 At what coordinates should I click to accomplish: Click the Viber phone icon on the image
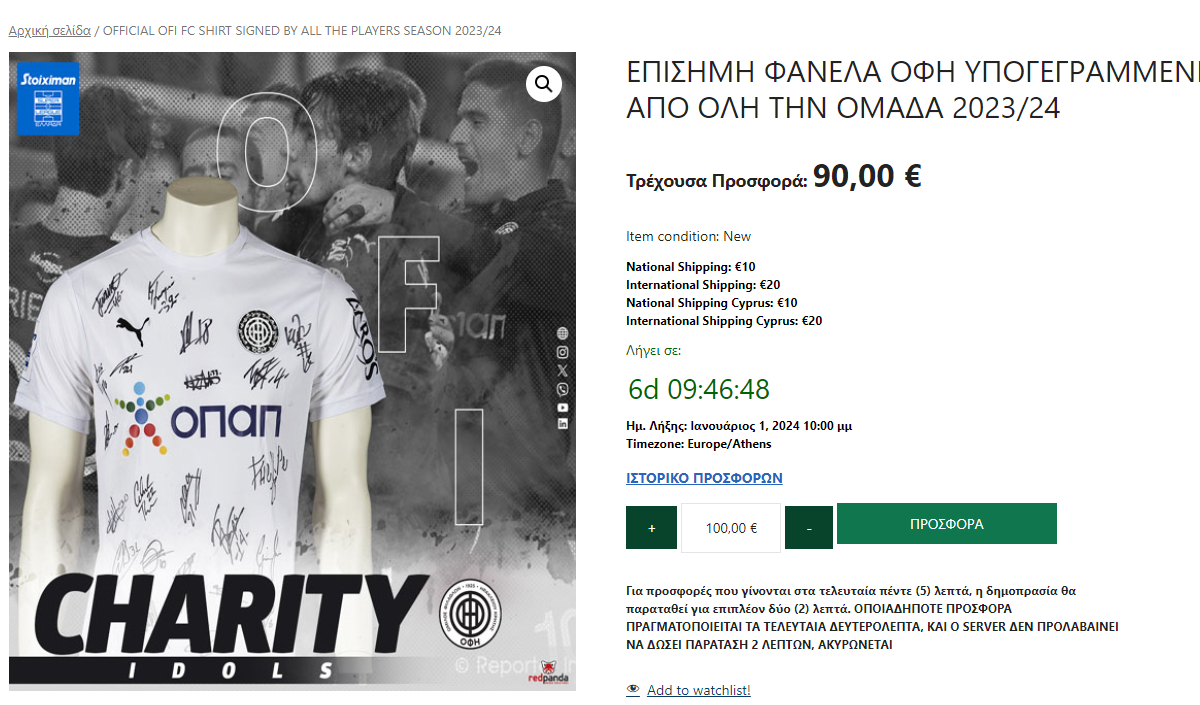pos(563,389)
